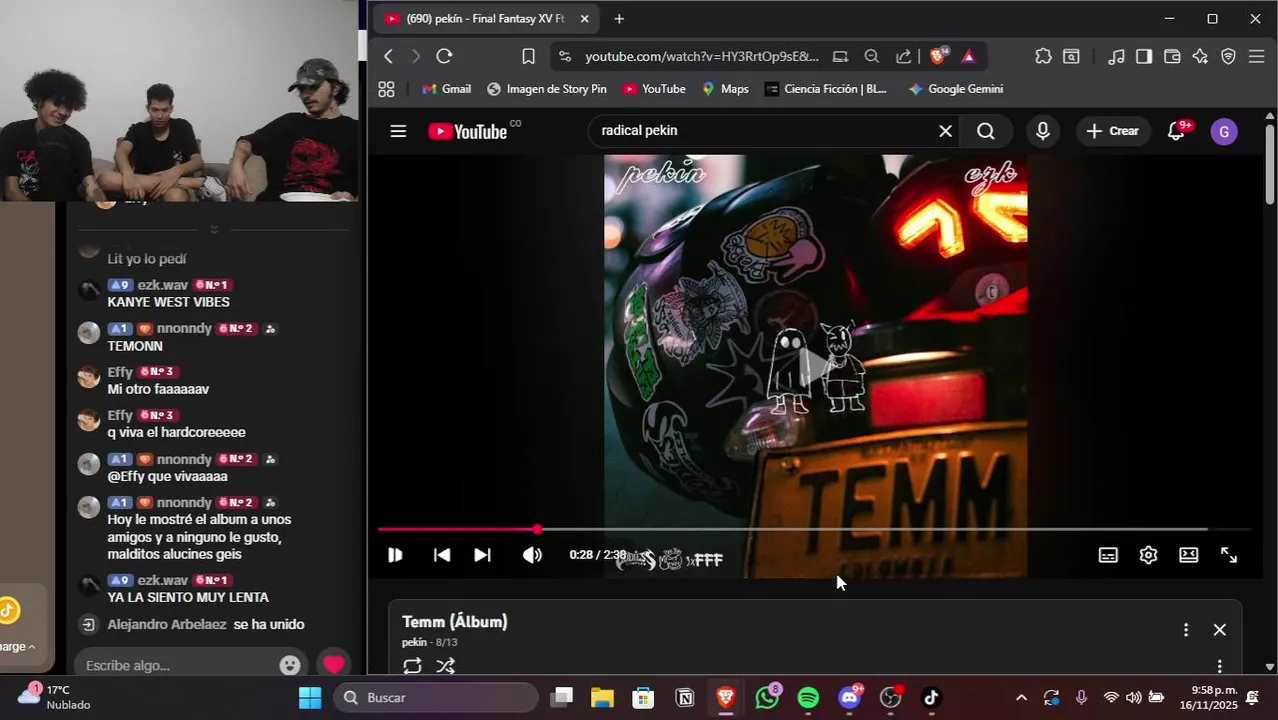Open Spotify from the taskbar
This screenshot has width=1278, height=720.
[808, 698]
